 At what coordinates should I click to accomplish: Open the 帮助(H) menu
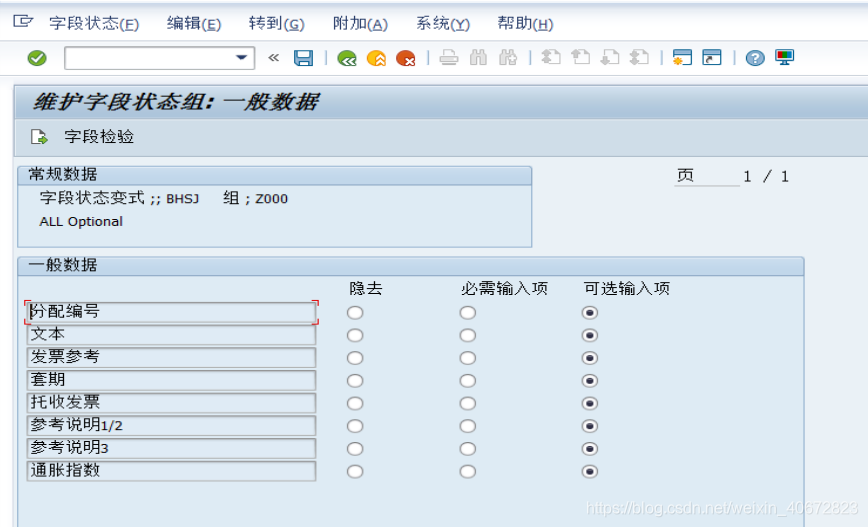click(525, 23)
